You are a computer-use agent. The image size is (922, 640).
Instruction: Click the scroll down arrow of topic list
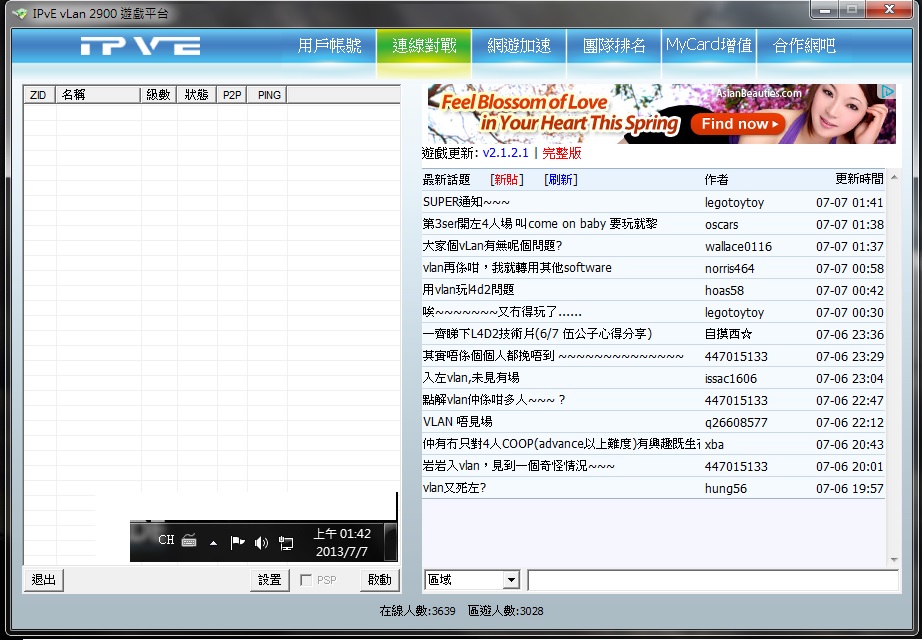pyautogui.click(x=894, y=559)
